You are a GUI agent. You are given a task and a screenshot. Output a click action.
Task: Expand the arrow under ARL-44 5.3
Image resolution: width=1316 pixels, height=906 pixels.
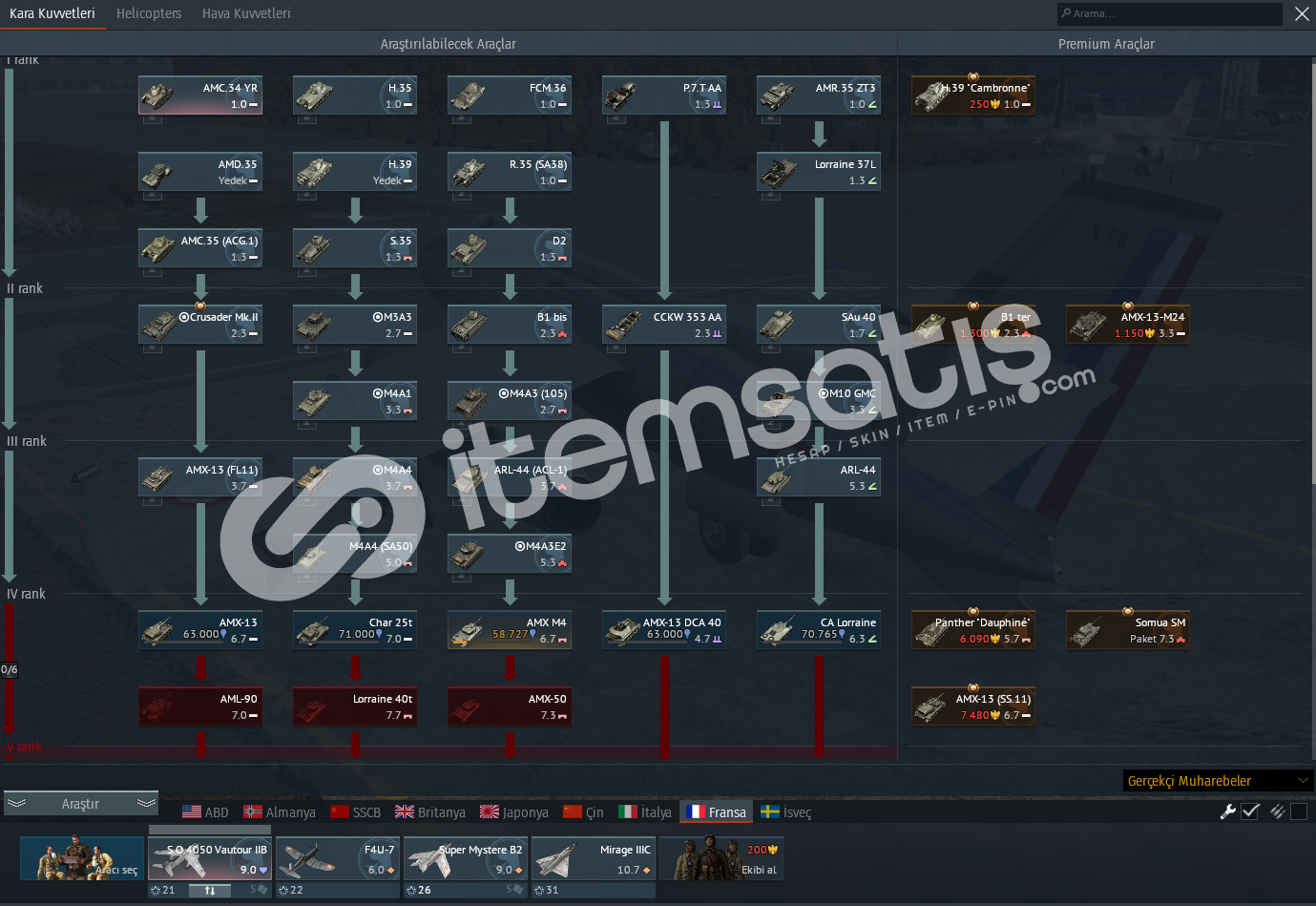click(x=771, y=502)
